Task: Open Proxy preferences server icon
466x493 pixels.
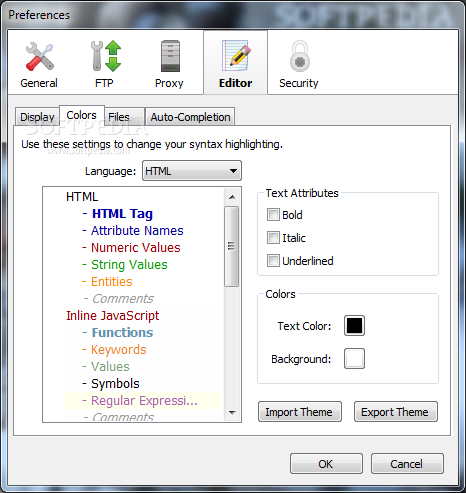Action: tap(170, 56)
